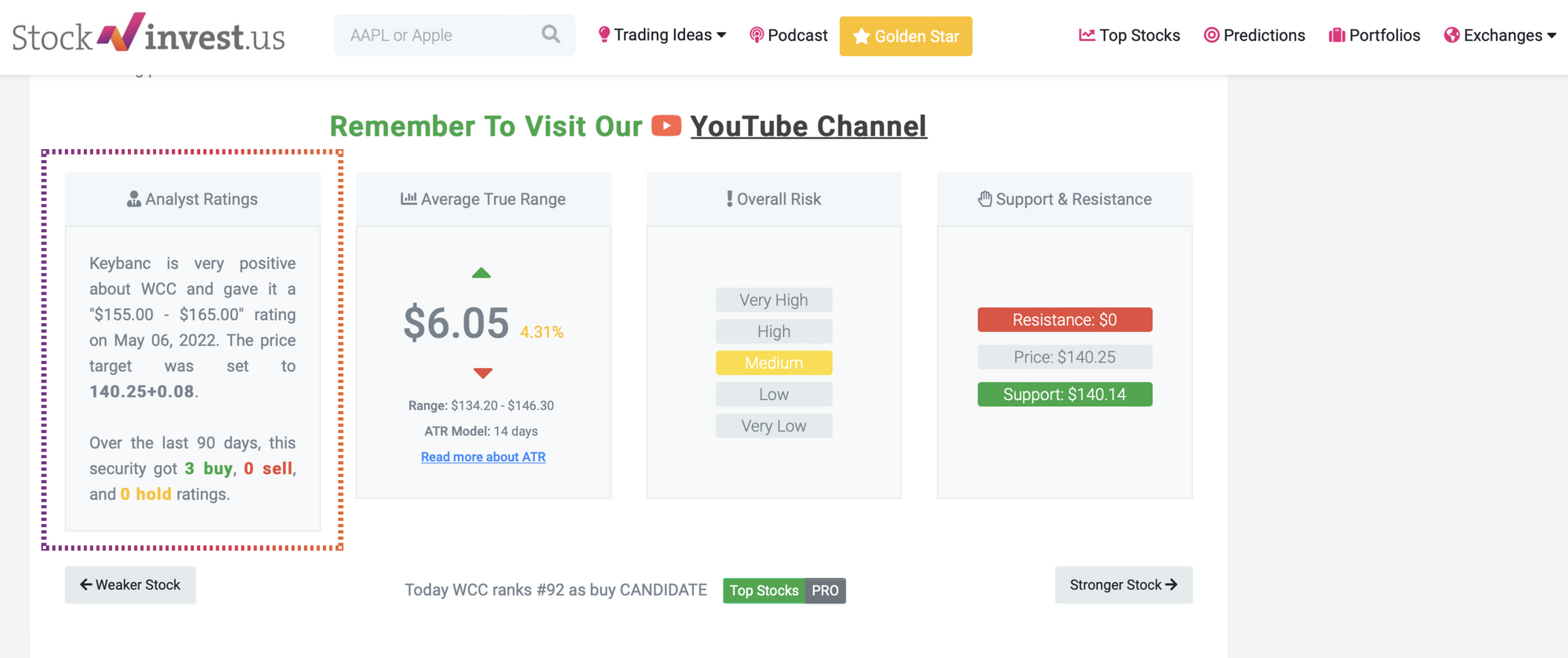Click the $6.05 ATR value
The width and height of the screenshot is (1568, 658).
click(456, 322)
